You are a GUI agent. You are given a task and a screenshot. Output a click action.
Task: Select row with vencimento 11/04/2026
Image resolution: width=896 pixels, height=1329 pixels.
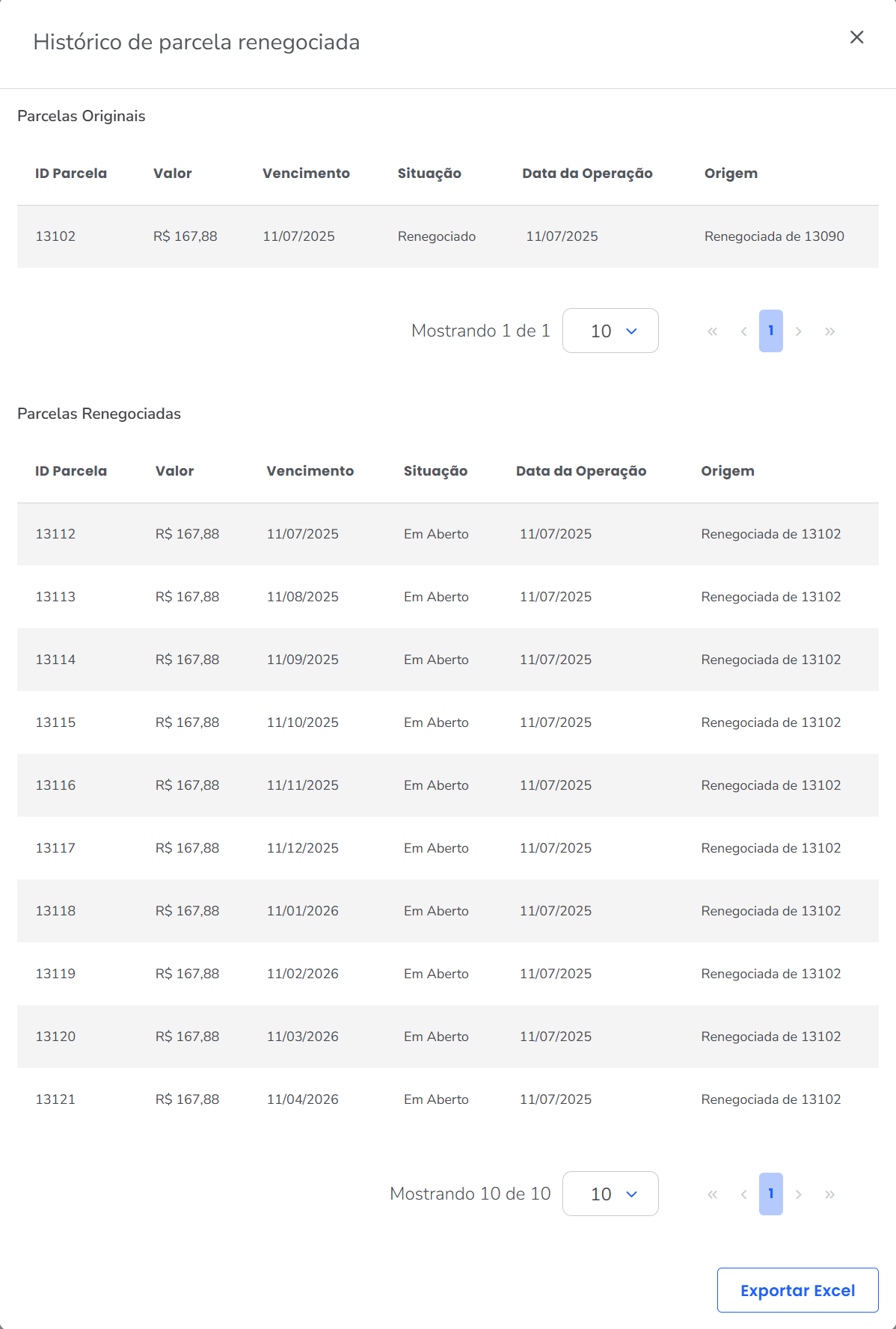pos(447,1099)
